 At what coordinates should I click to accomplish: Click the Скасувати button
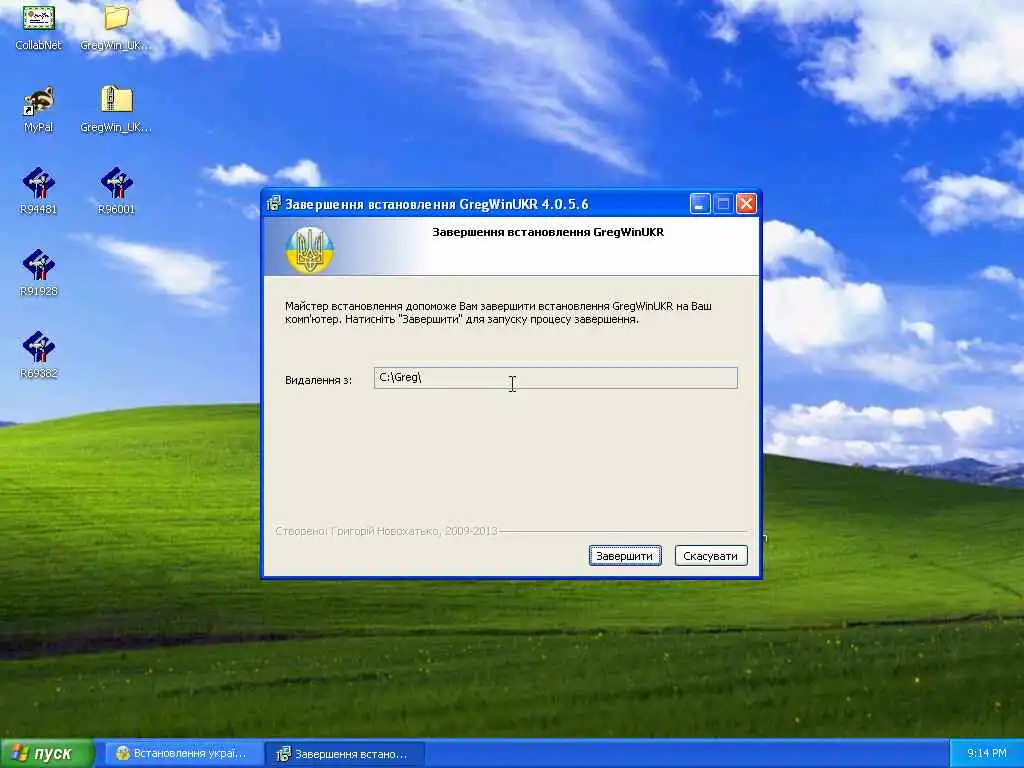point(711,556)
